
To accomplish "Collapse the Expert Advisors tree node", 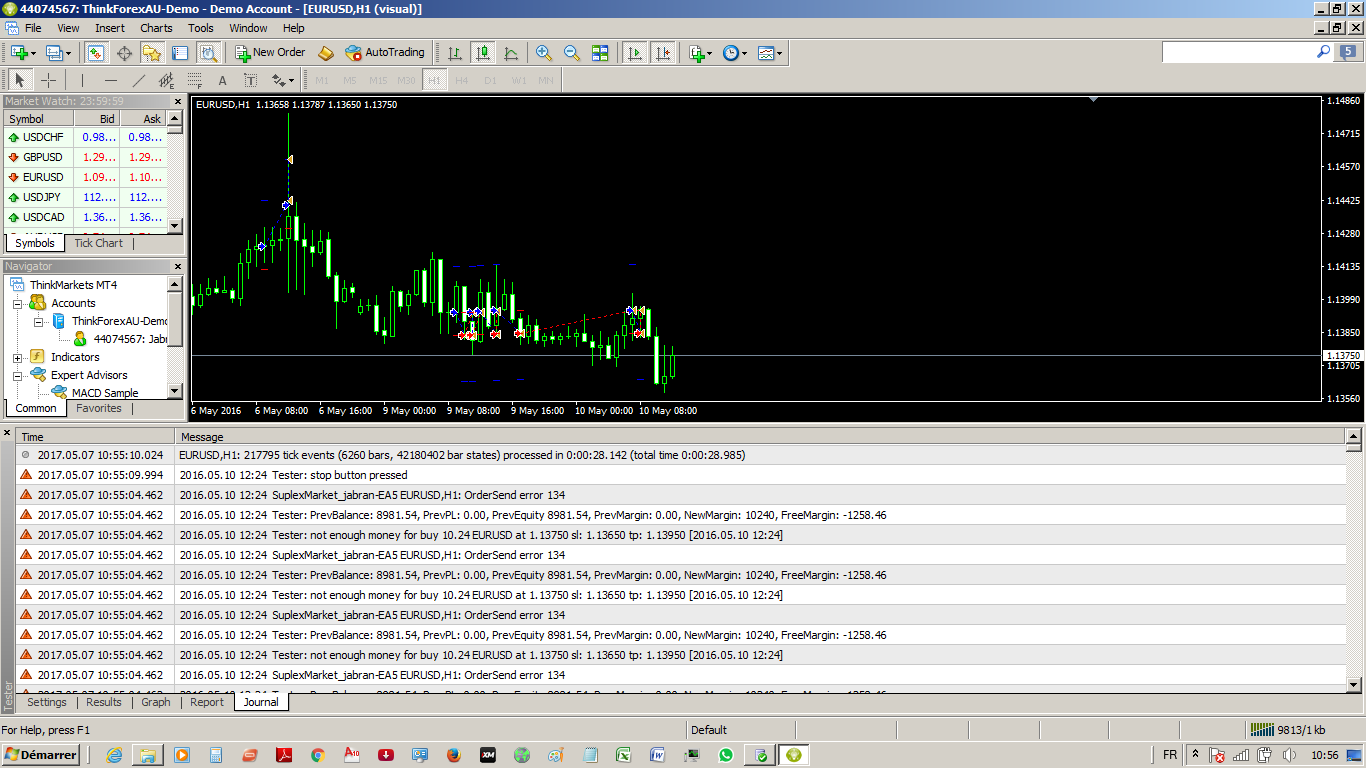I will [18, 375].
